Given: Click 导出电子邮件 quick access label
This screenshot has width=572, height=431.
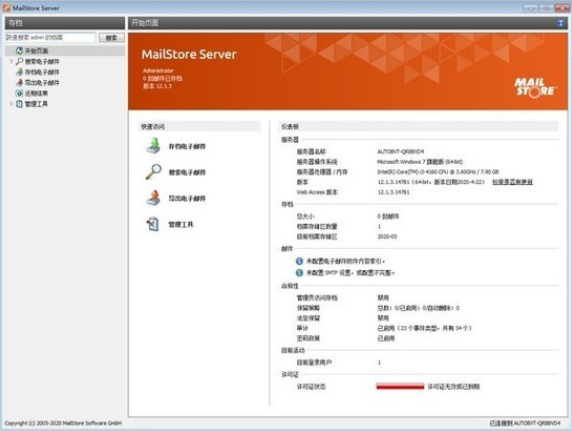Looking at the screenshot, I should (x=187, y=199).
